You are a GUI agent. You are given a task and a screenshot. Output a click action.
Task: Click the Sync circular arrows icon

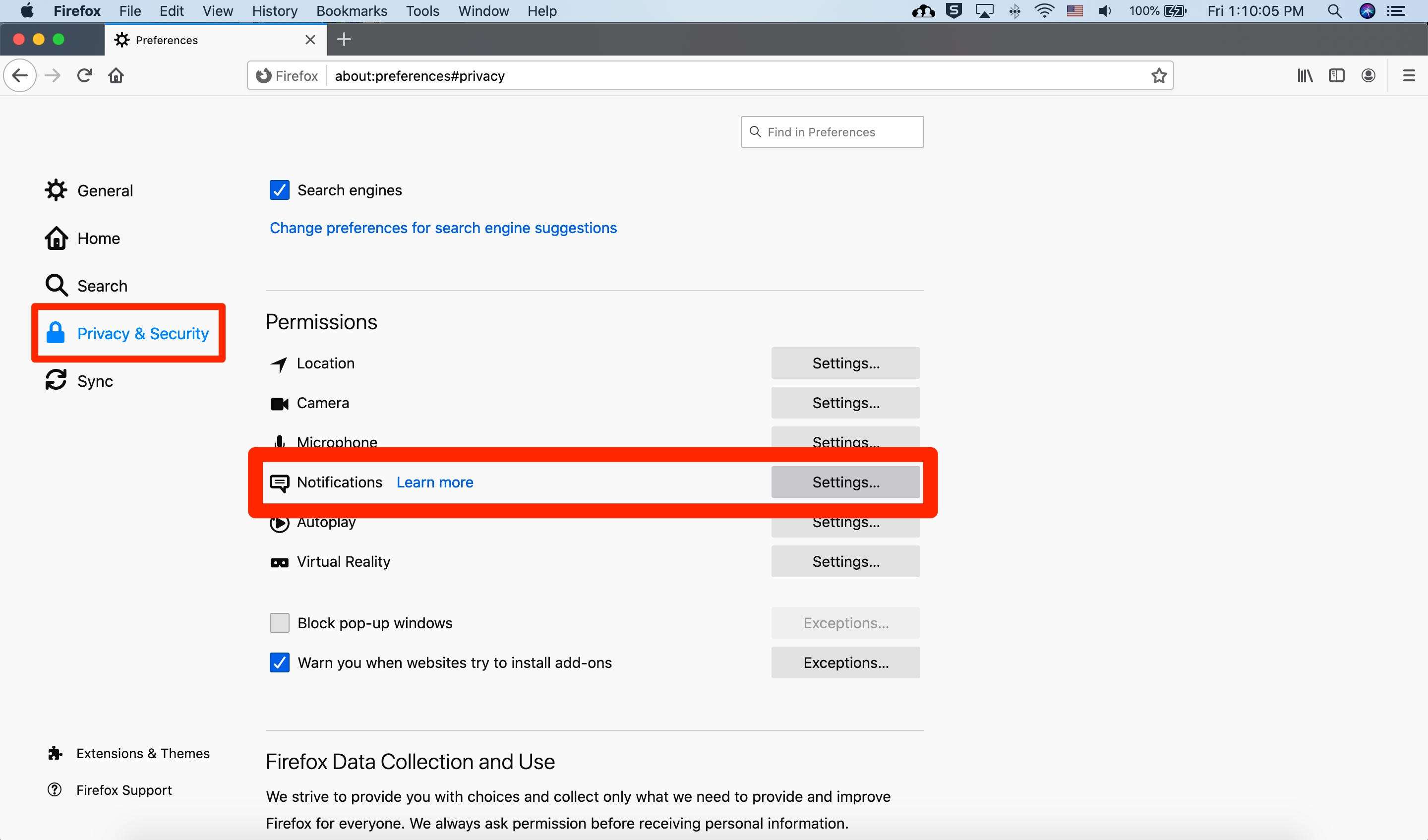pos(56,380)
